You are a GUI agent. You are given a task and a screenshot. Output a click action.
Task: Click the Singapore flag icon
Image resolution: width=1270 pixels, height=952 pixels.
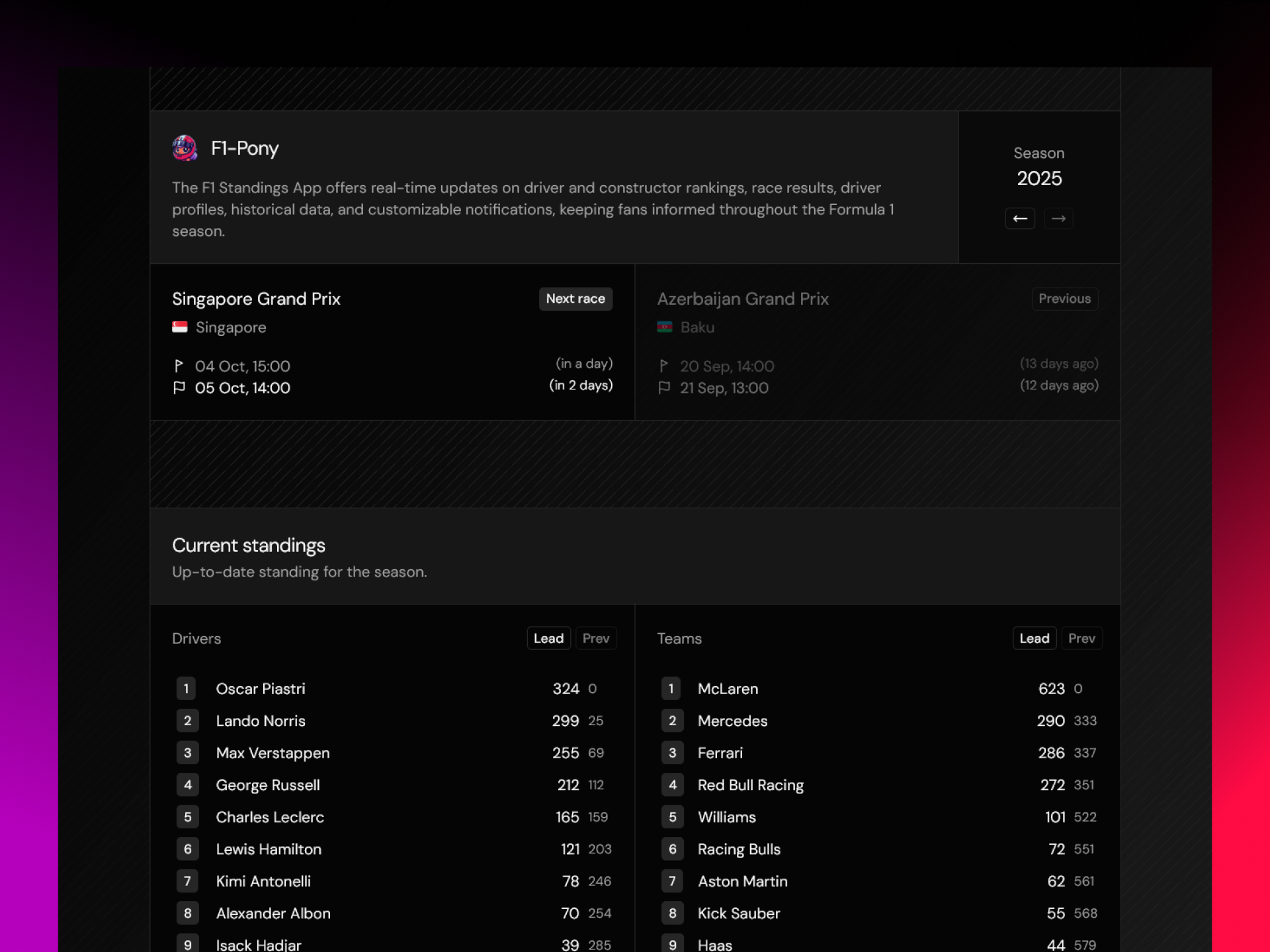[180, 327]
